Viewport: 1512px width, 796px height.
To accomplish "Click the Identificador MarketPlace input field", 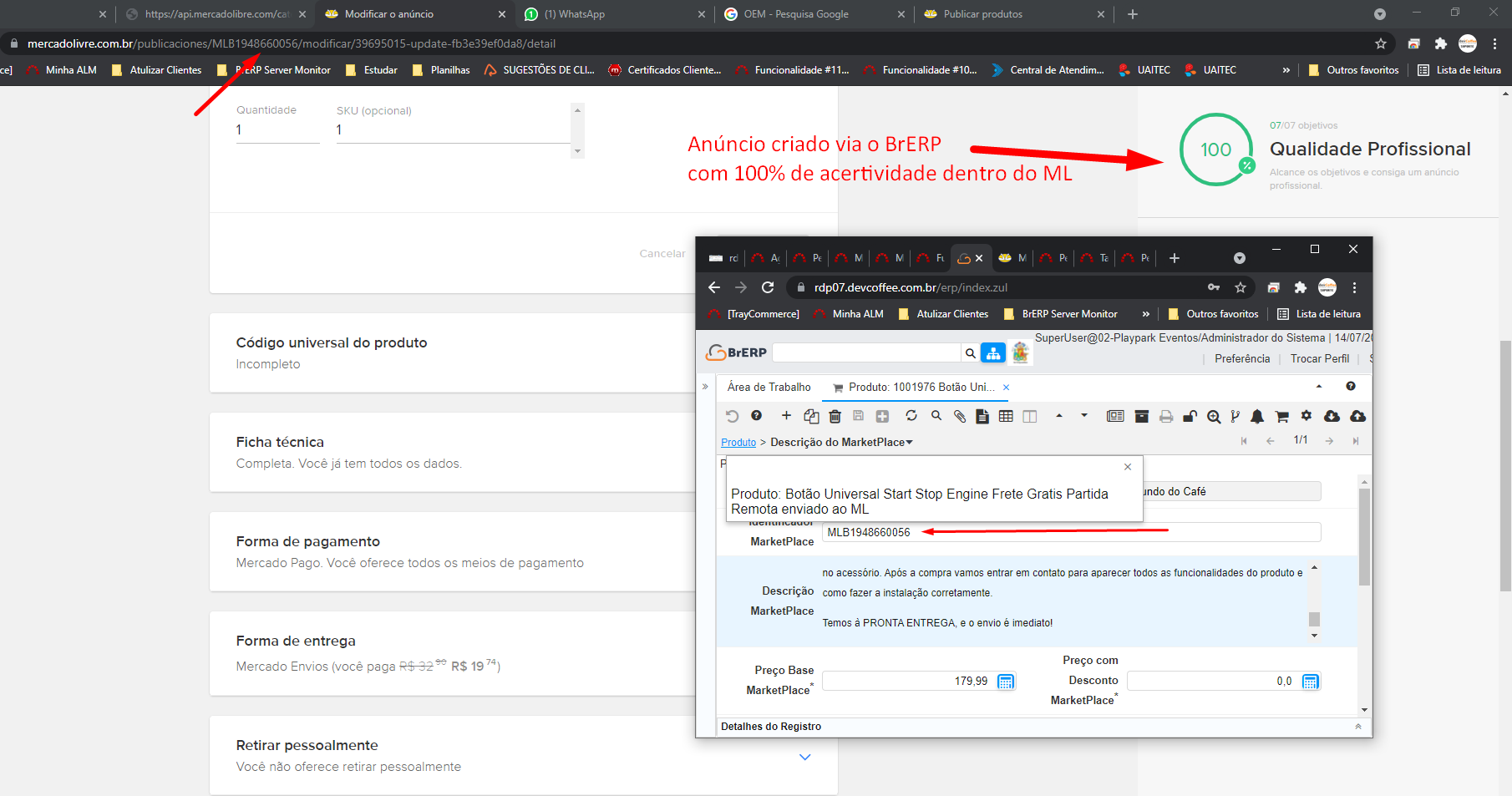I will (x=1069, y=533).
